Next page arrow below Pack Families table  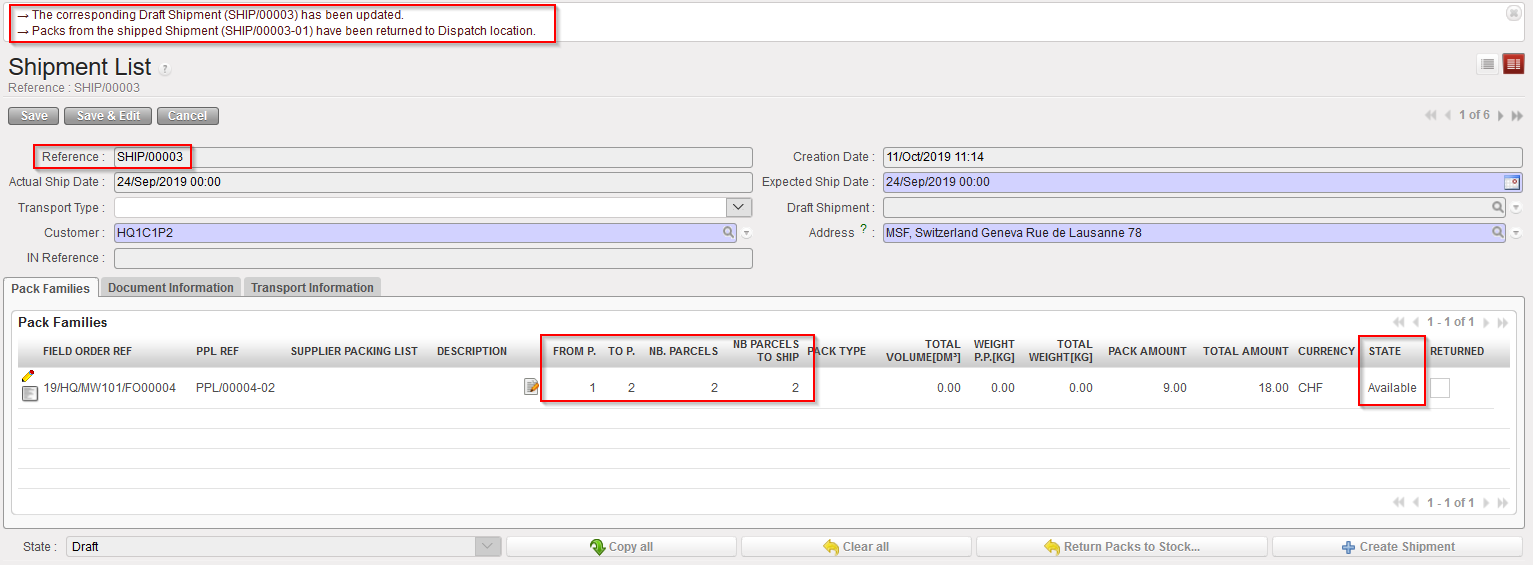click(x=1487, y=503)
